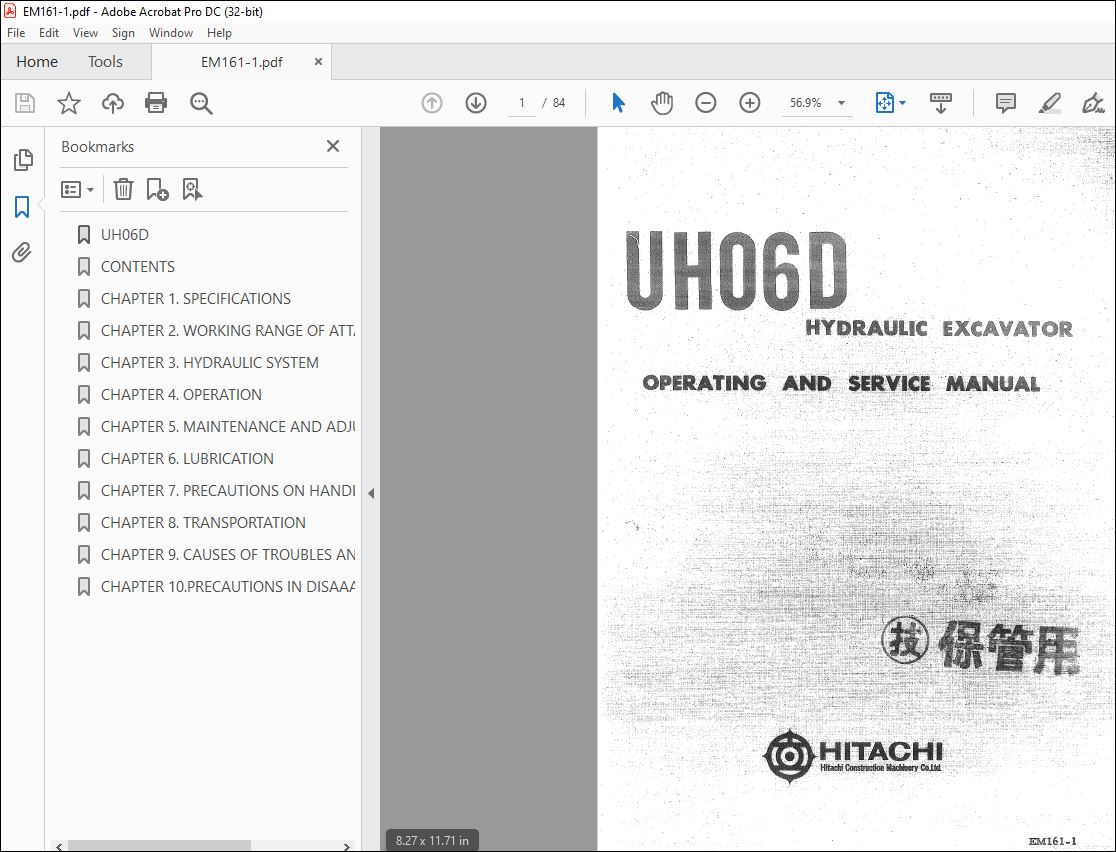Choose the Selection arrow tool
The width and height of the screenshot is (1116, 852).
click(x=618, y=103)
